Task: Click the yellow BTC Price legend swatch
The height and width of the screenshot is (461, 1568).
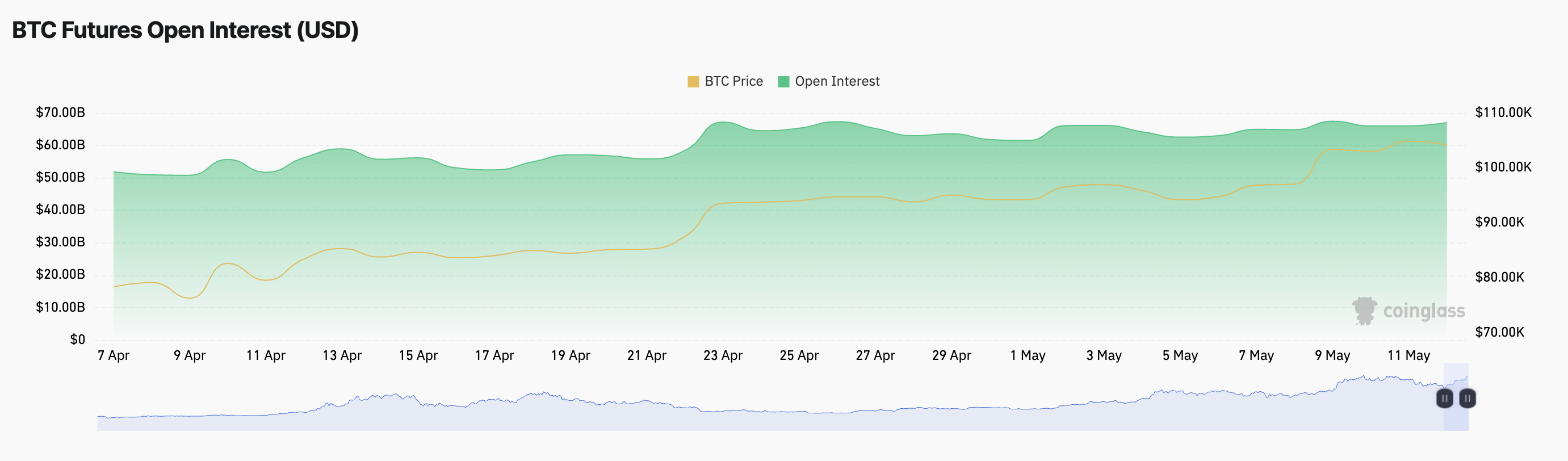Action: [693, 82]
